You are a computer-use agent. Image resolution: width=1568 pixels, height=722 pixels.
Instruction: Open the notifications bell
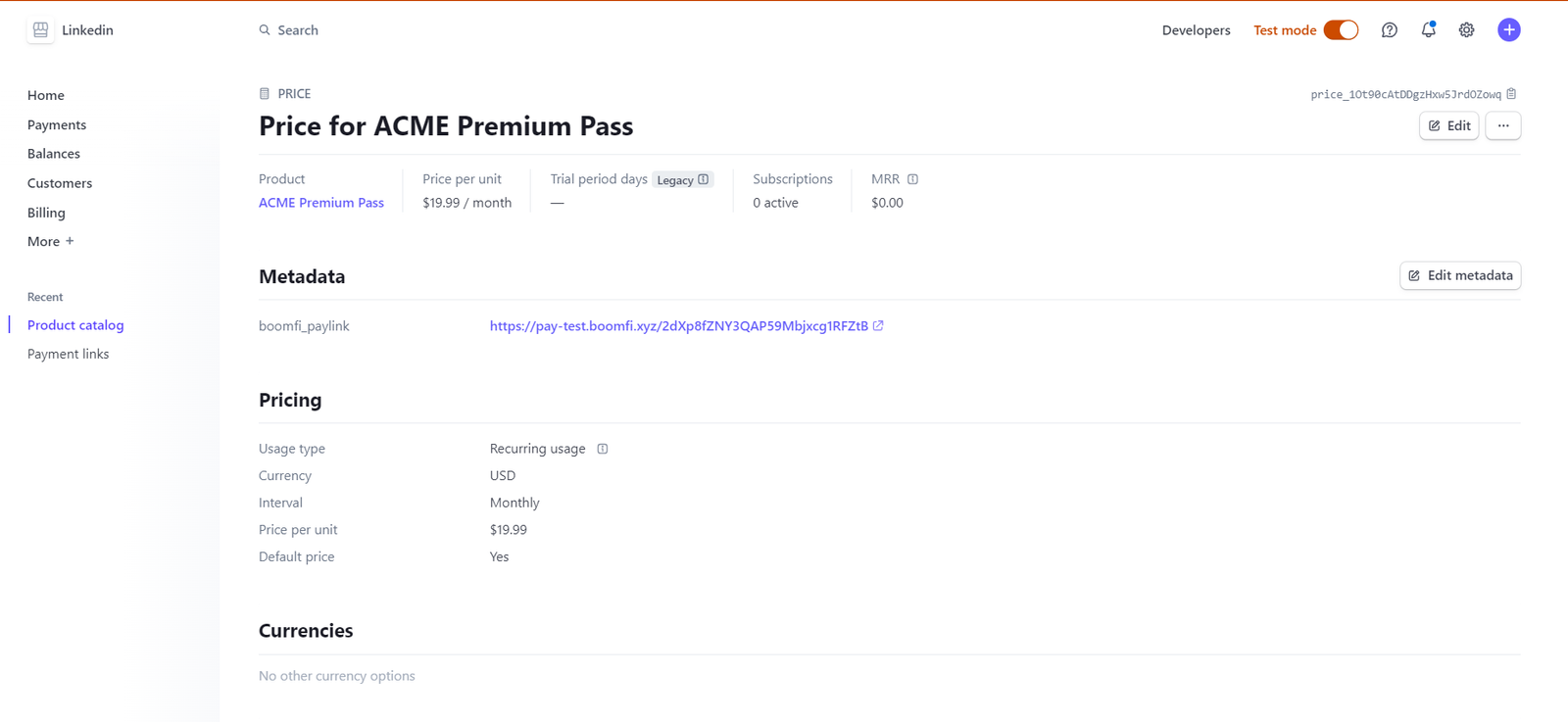tap(1428, 30)
